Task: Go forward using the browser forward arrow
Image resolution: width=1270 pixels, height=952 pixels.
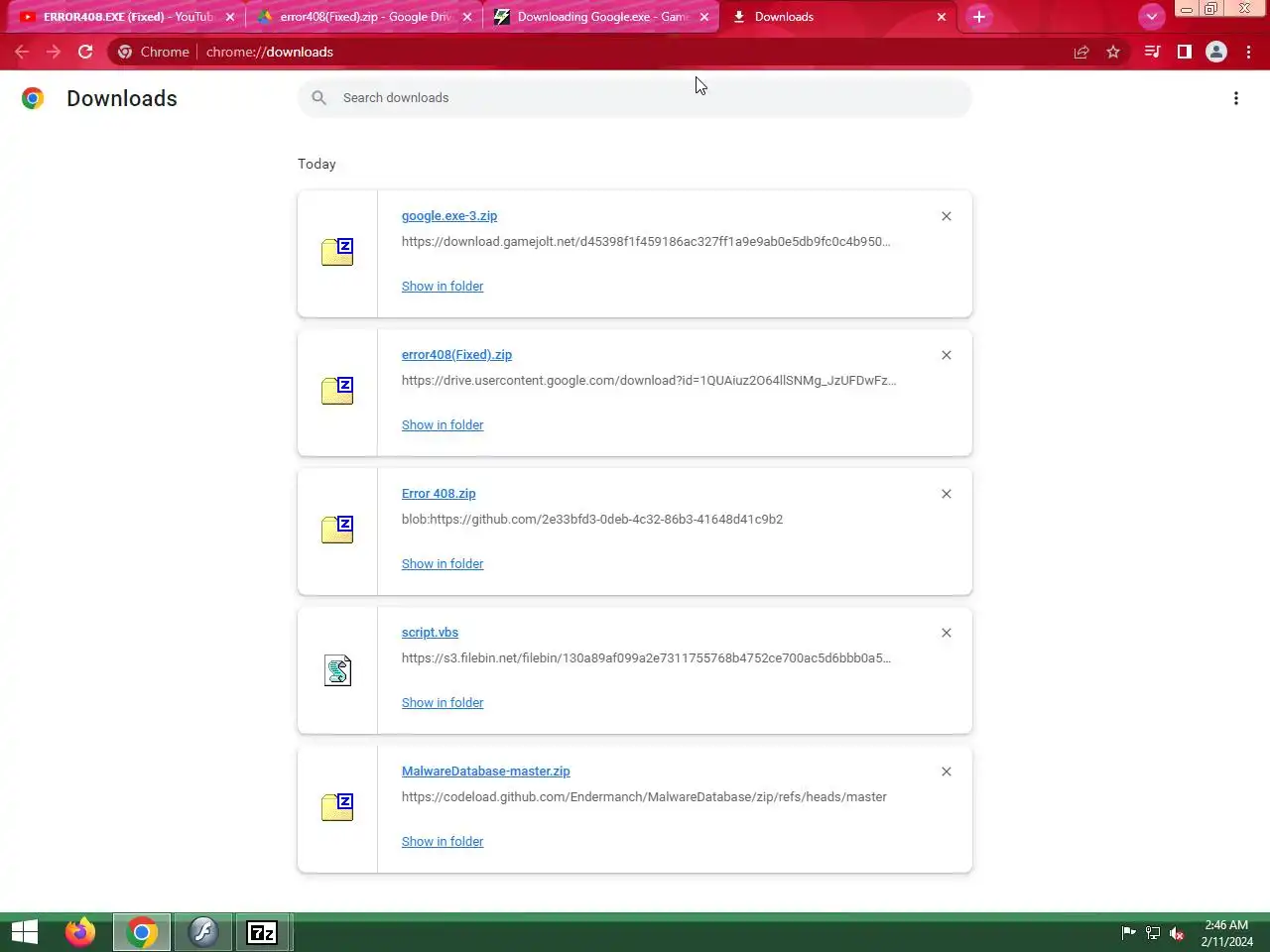Action: 54,52
